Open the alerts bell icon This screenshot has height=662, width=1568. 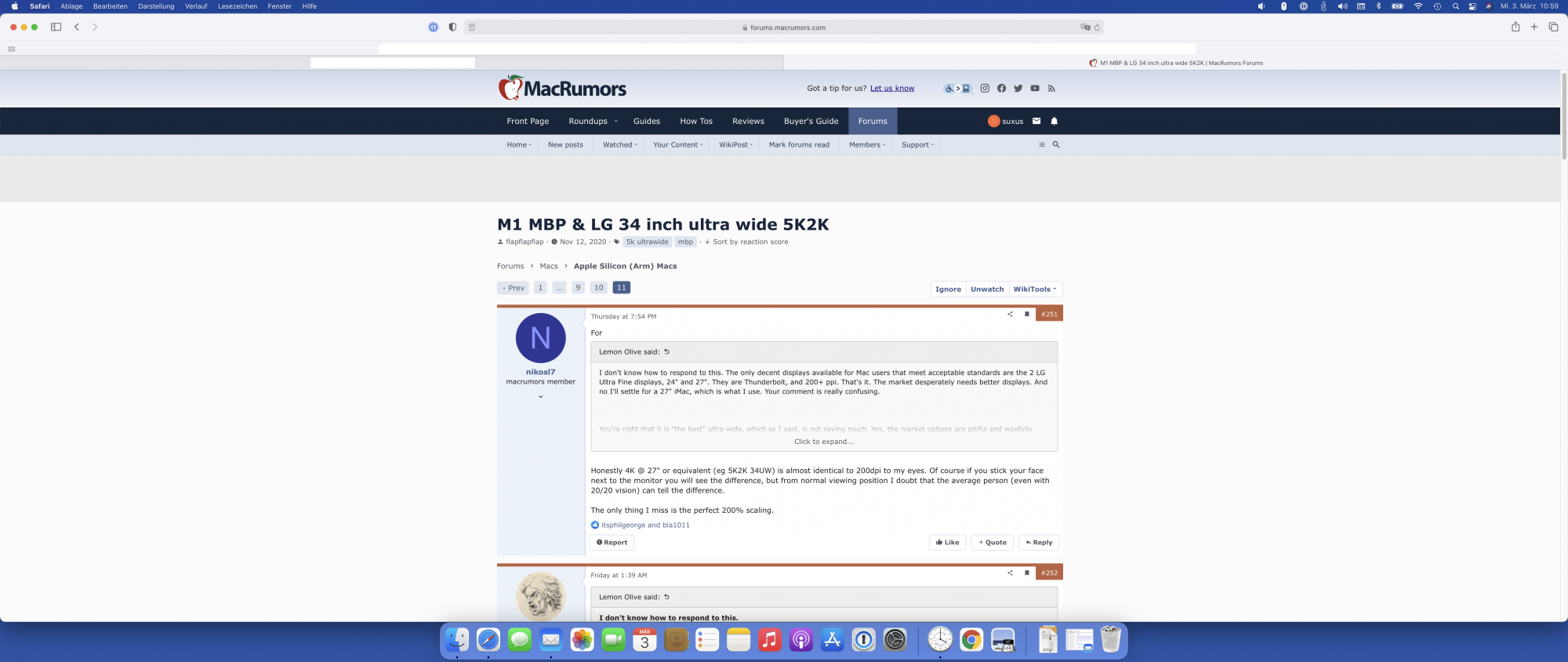pyautogui.click(x=1054, y=121)
